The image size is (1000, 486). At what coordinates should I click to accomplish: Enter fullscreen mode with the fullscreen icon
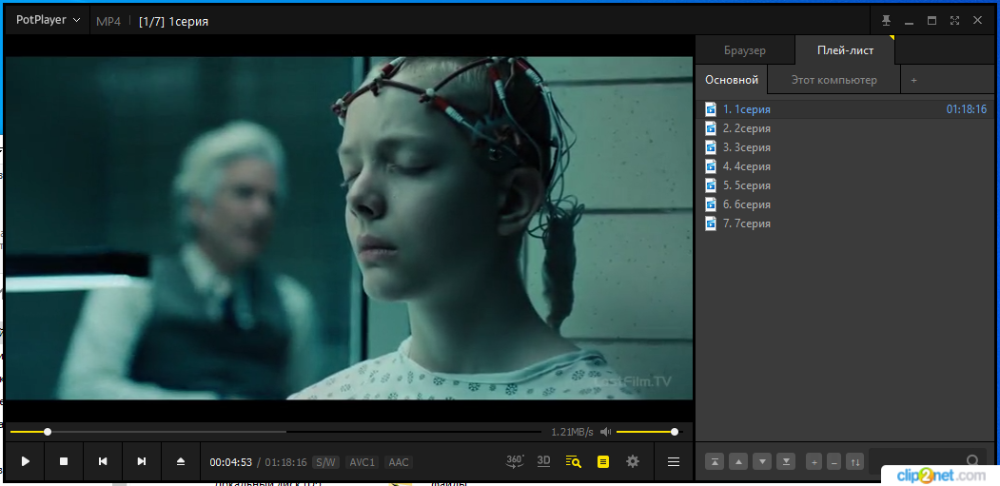[954, 20]
